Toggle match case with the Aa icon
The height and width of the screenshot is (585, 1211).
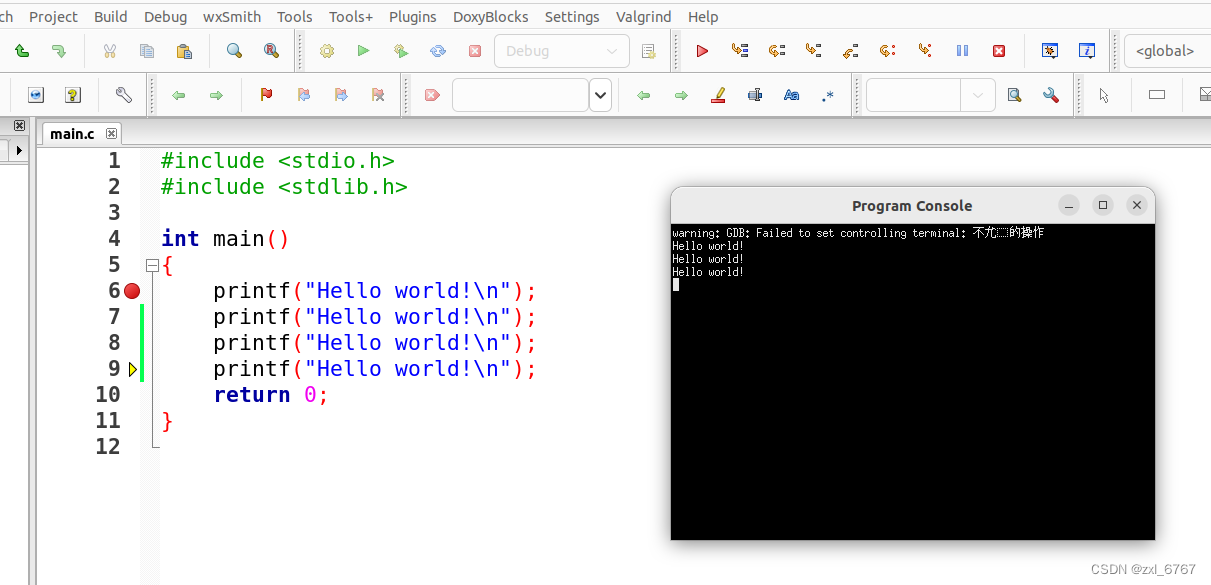791,94
